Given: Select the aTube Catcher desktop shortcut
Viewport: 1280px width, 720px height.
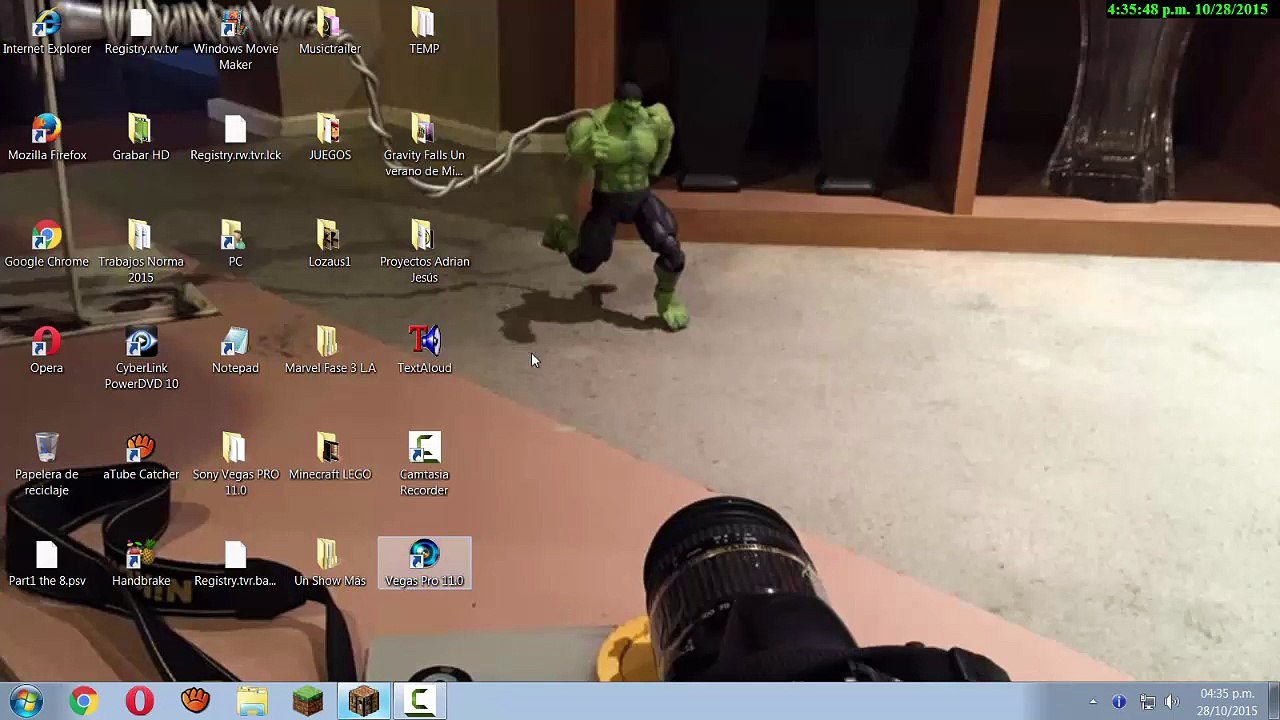Looking at the screenshot, I should pyautogui.click(x=141, y=457).
